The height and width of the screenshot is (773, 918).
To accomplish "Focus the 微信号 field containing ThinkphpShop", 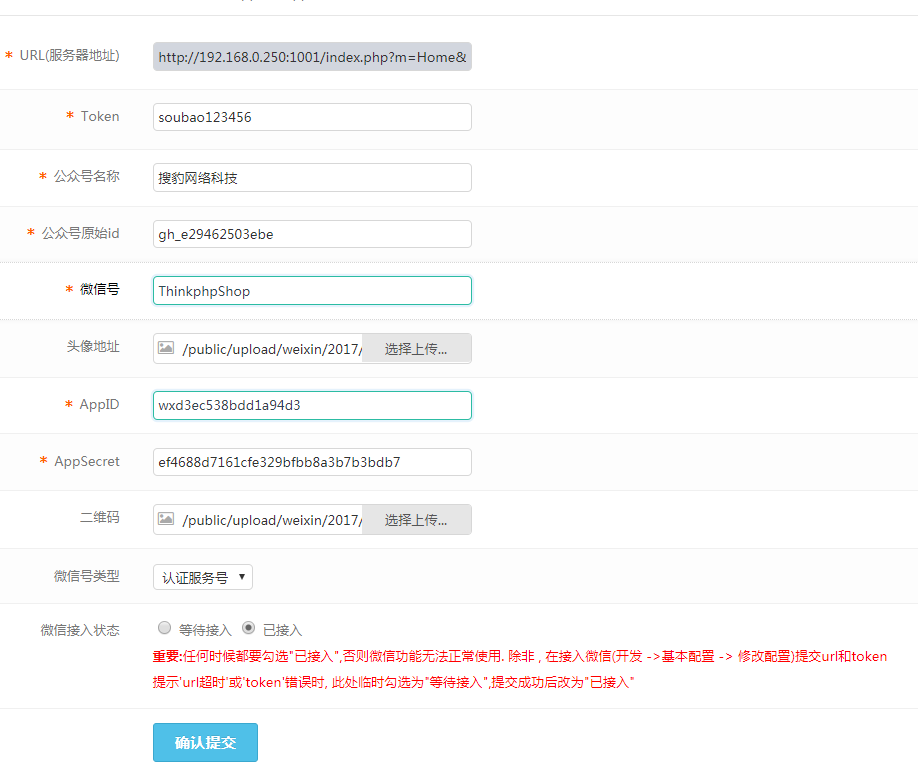I will (x=312, y=291).
